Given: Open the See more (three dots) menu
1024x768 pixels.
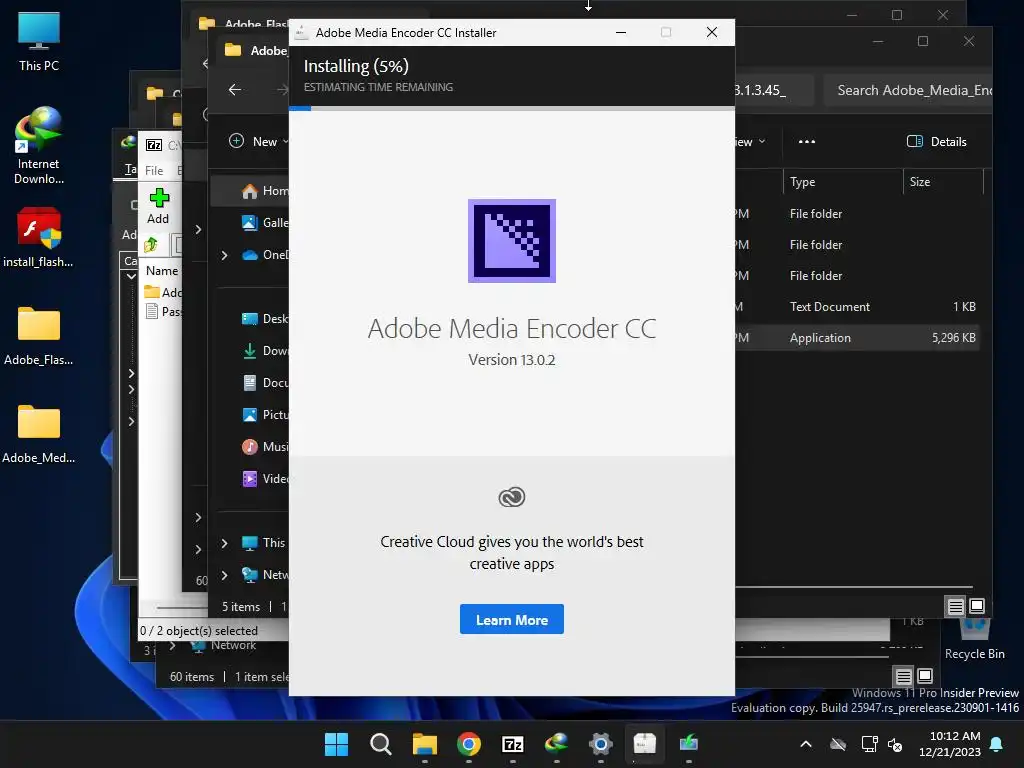Looking at the screenshot, I should 807,142.
